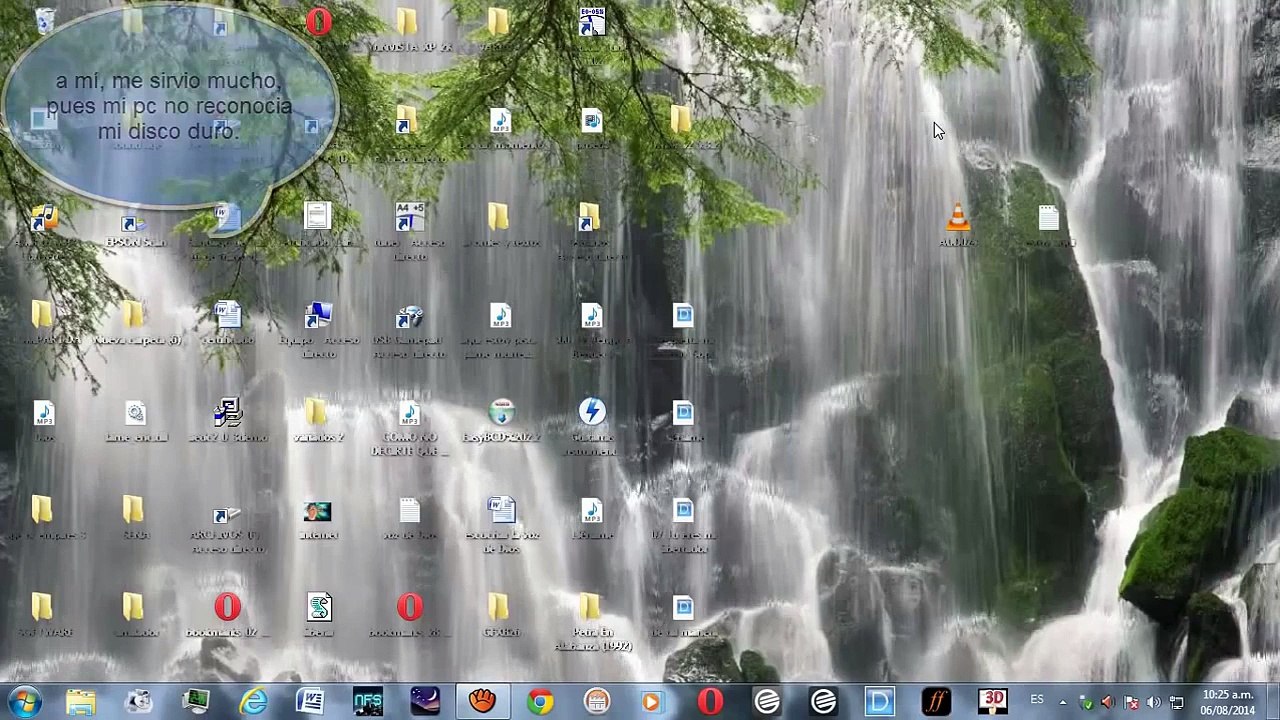
Task: Open the red 'ff' taskbar icon
Action: point(937,701)
